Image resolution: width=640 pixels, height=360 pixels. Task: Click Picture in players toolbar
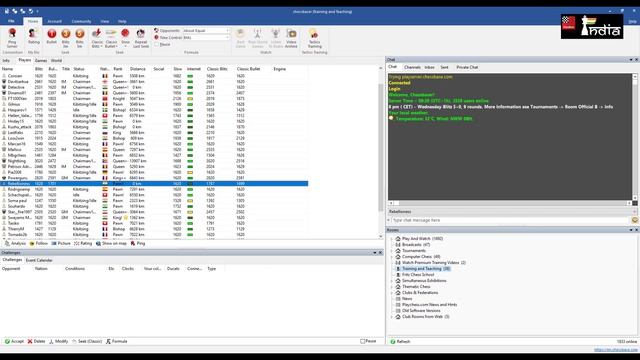61,243
